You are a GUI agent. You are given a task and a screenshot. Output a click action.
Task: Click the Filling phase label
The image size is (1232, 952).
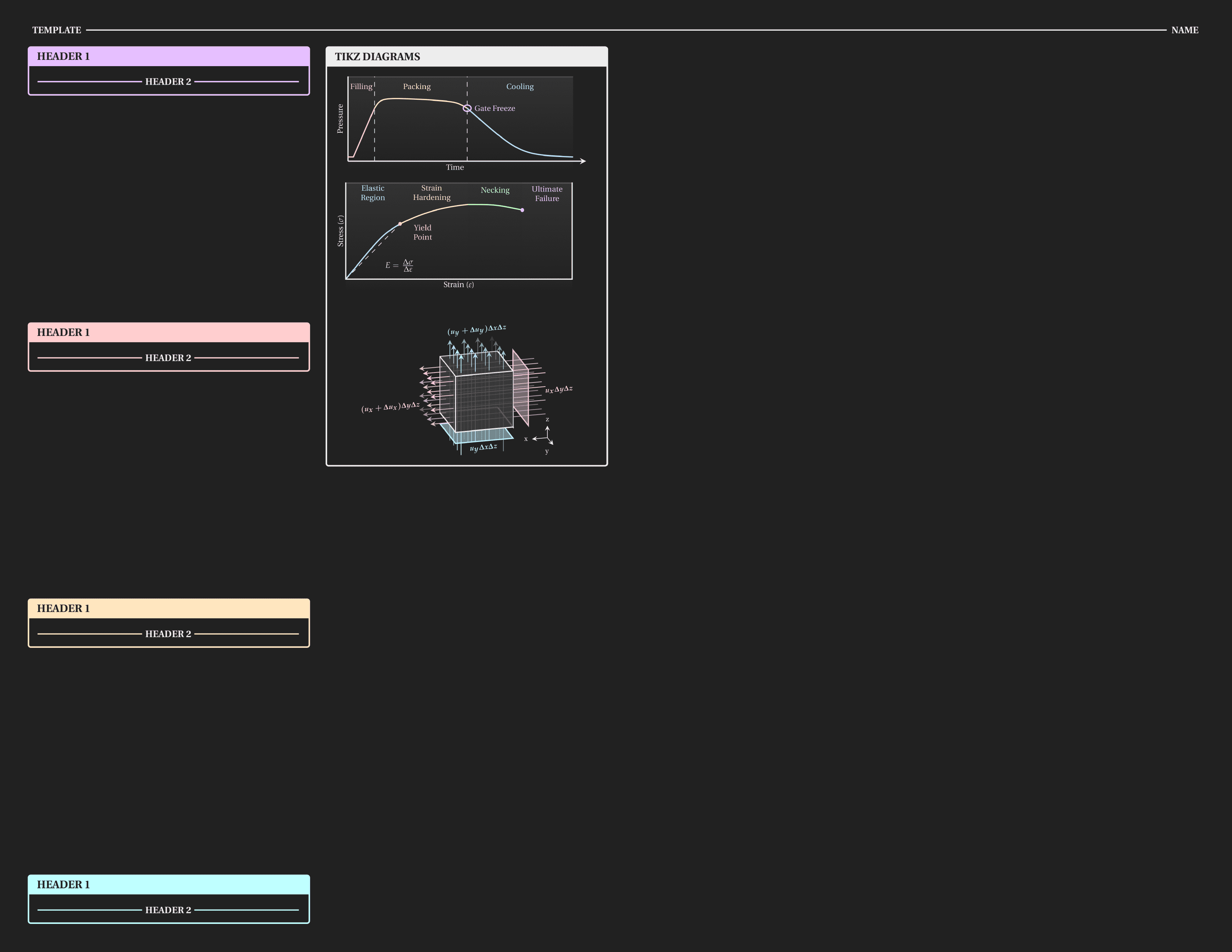[361, 86]
